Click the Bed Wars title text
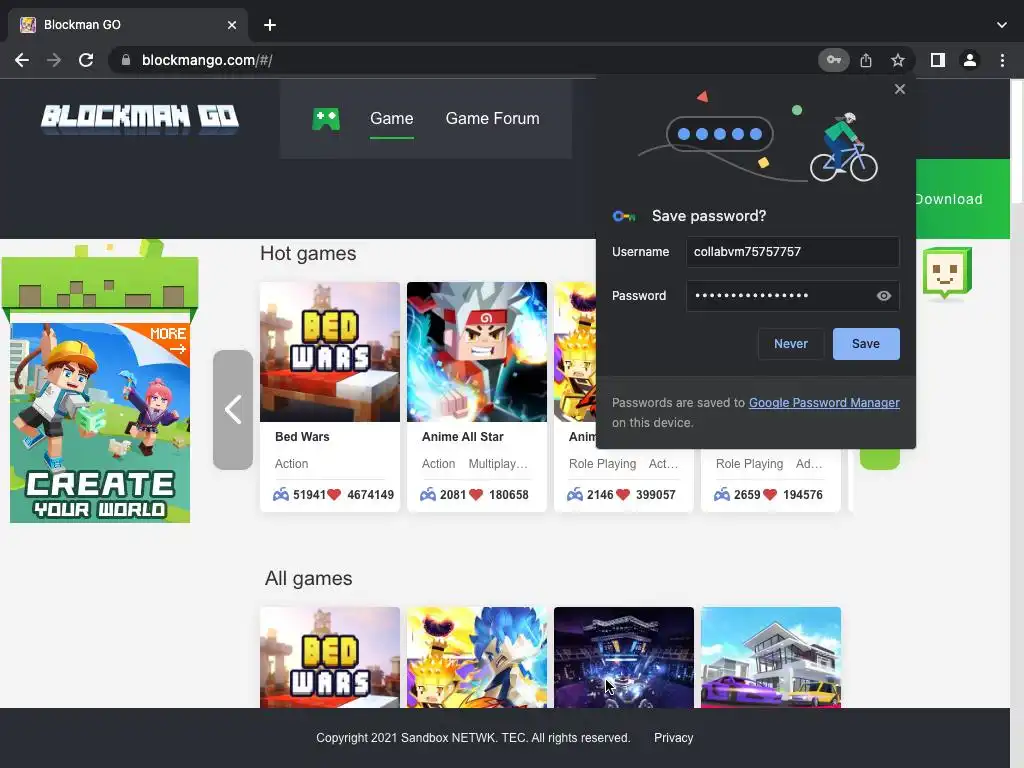 tap(302, 437)
